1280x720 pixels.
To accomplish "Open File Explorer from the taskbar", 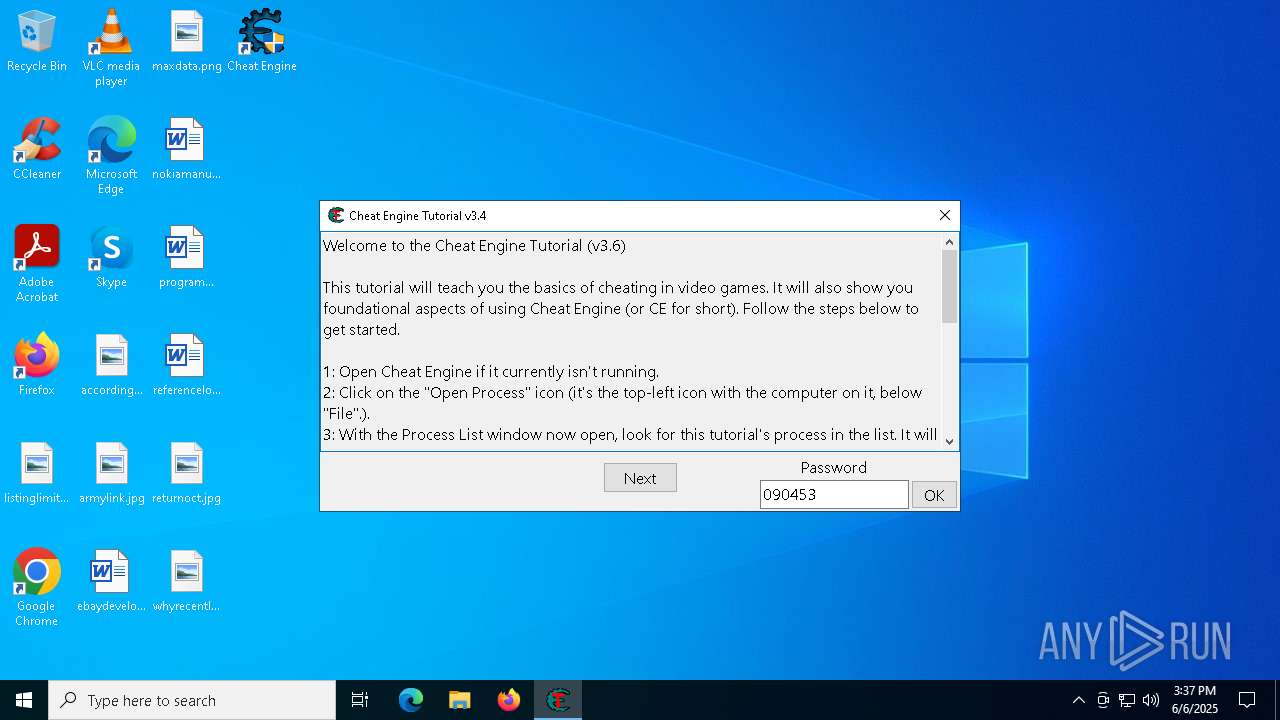I will point(459,700).
